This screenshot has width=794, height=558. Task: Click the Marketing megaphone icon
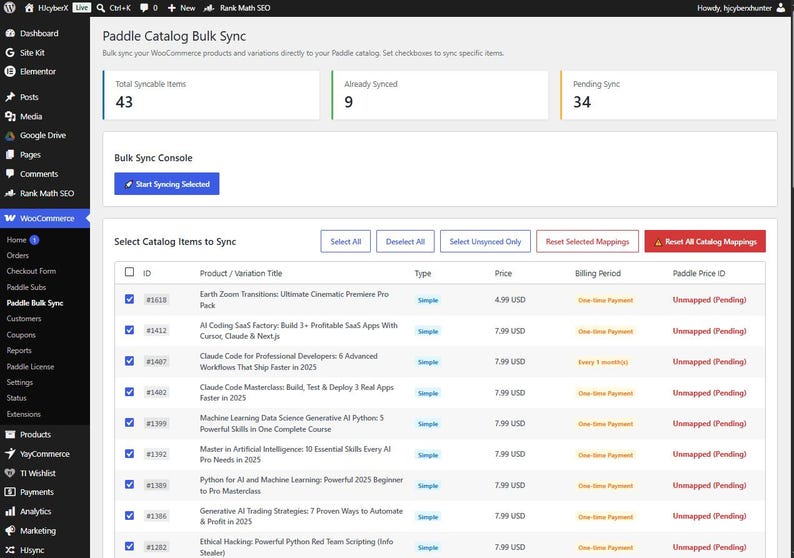coord(10,531)
